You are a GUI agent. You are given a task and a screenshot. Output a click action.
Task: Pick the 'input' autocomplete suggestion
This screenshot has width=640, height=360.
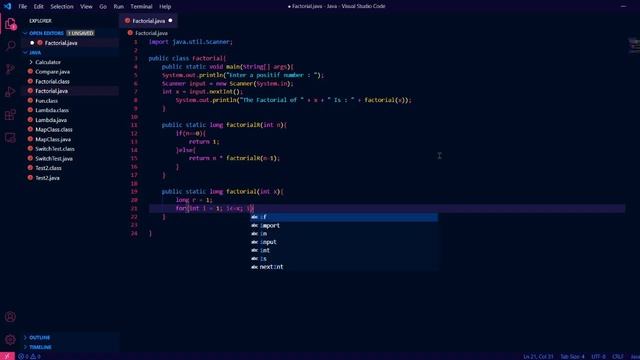point(344,242)
